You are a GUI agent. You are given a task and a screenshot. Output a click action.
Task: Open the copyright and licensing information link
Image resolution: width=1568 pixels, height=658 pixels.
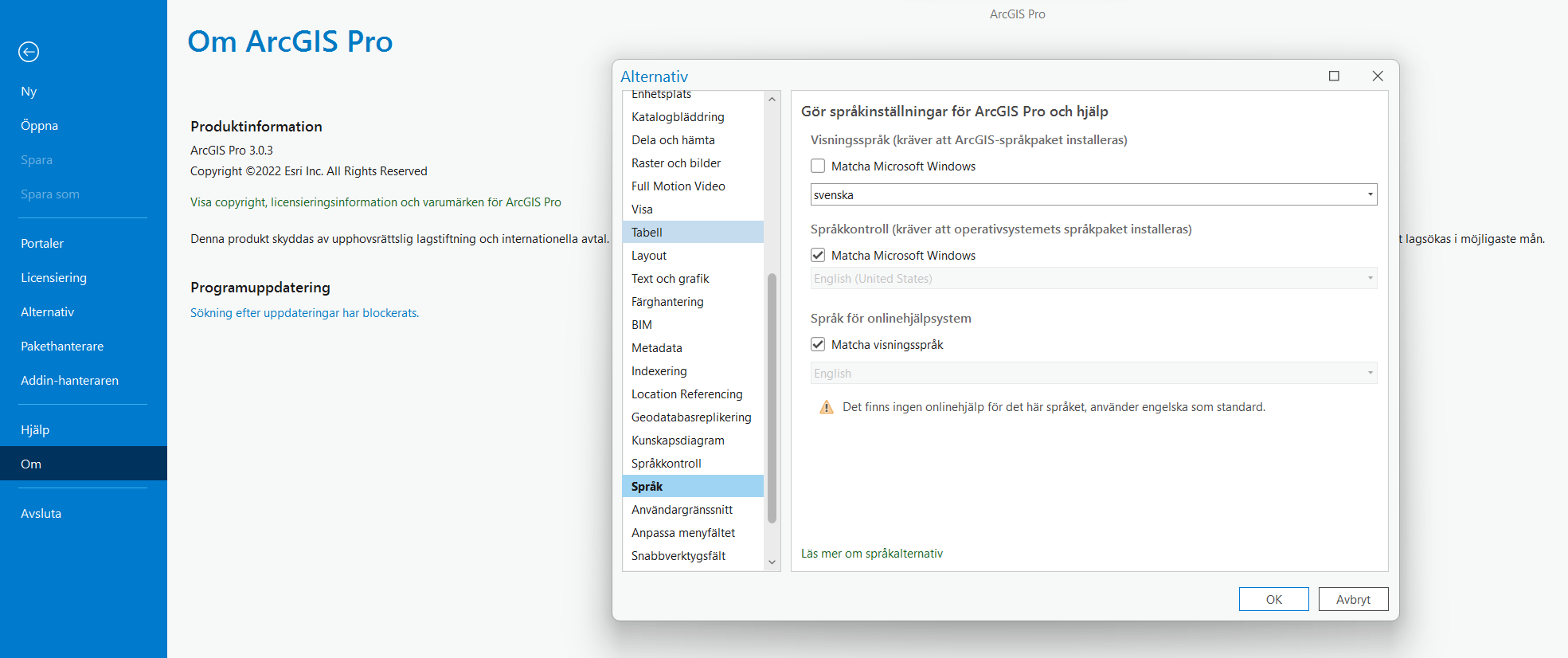tap(375, 202)
